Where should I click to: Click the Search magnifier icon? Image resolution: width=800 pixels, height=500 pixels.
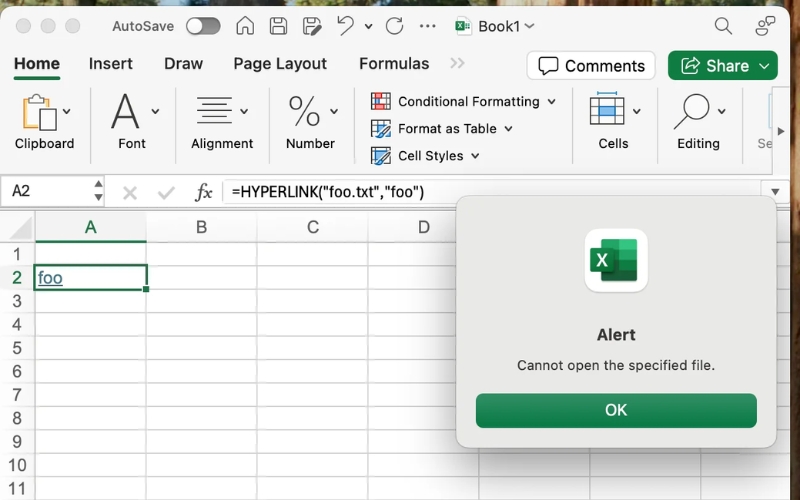point(723,26)
